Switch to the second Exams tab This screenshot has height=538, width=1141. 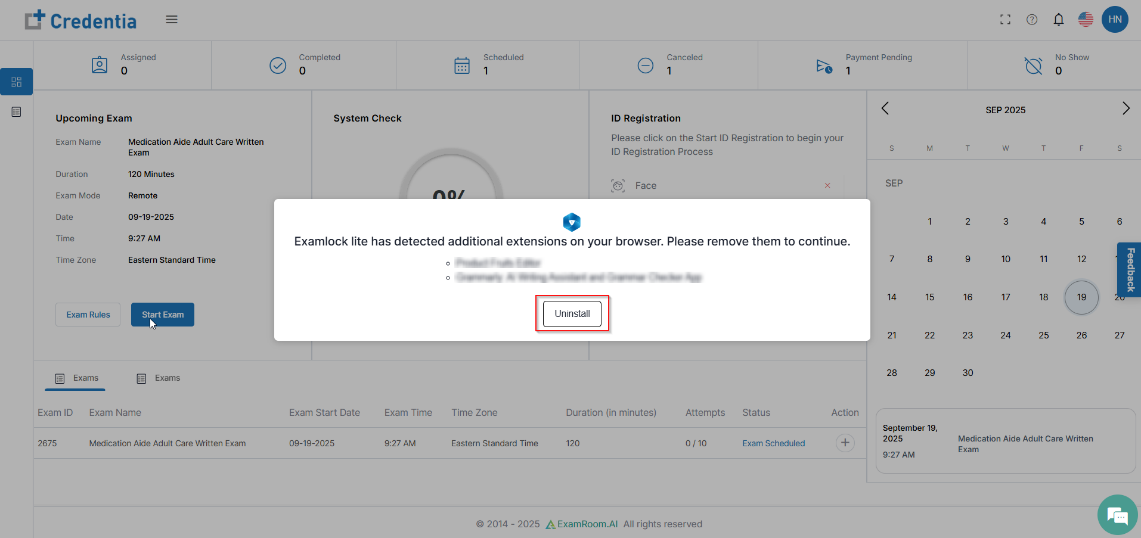[x=158, y=379]
